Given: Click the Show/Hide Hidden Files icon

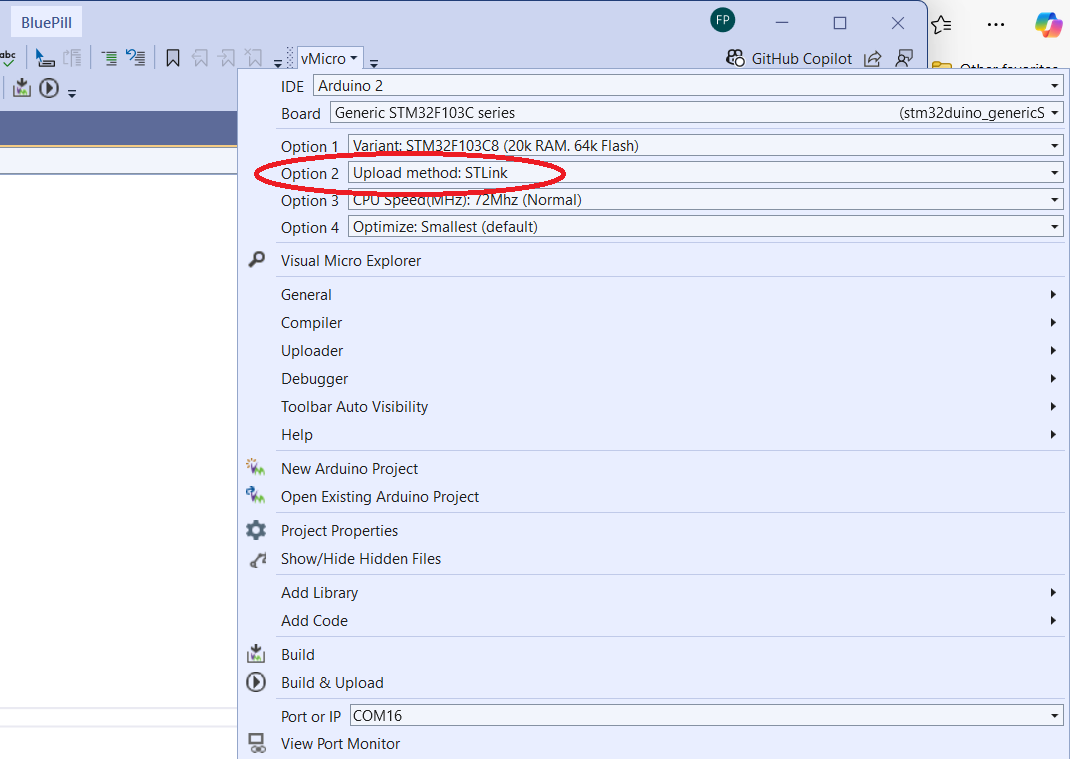Looking at the screenshot, I should (x=257, y=559).
